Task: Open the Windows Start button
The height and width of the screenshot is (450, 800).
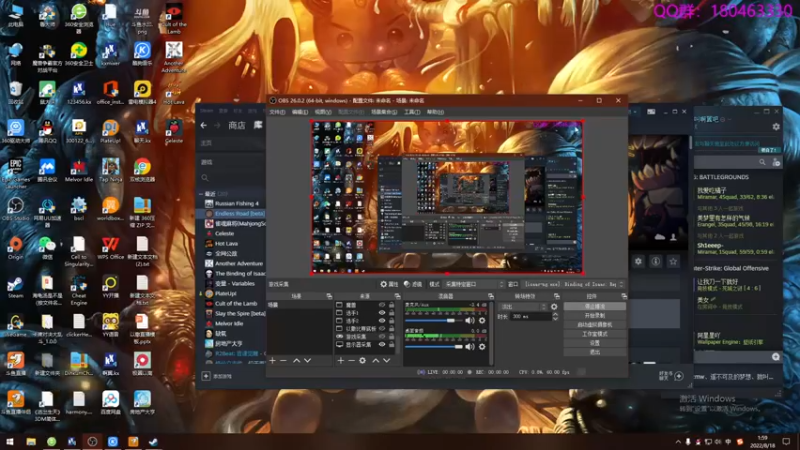Action: point(10,442)
